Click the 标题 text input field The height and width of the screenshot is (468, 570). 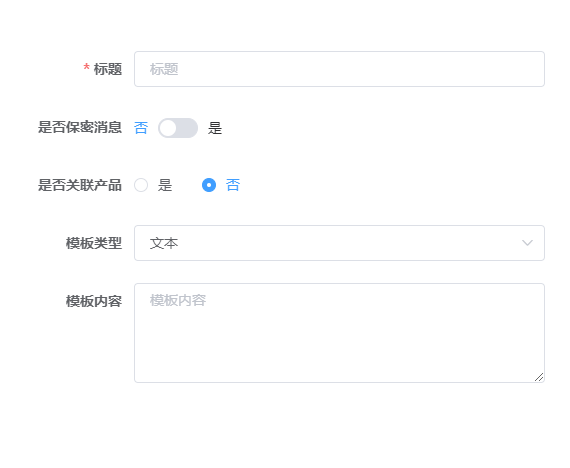pyautogui.click(x=339, y=69)
